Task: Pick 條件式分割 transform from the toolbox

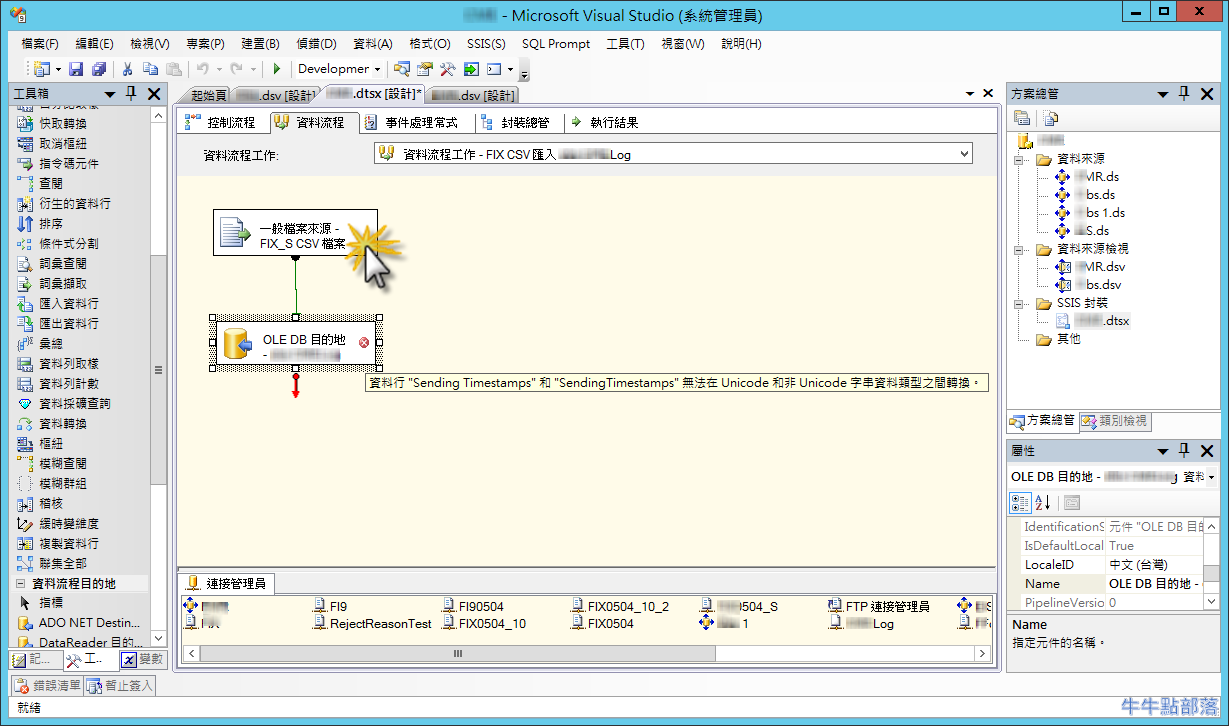Action: click(68, 243)
